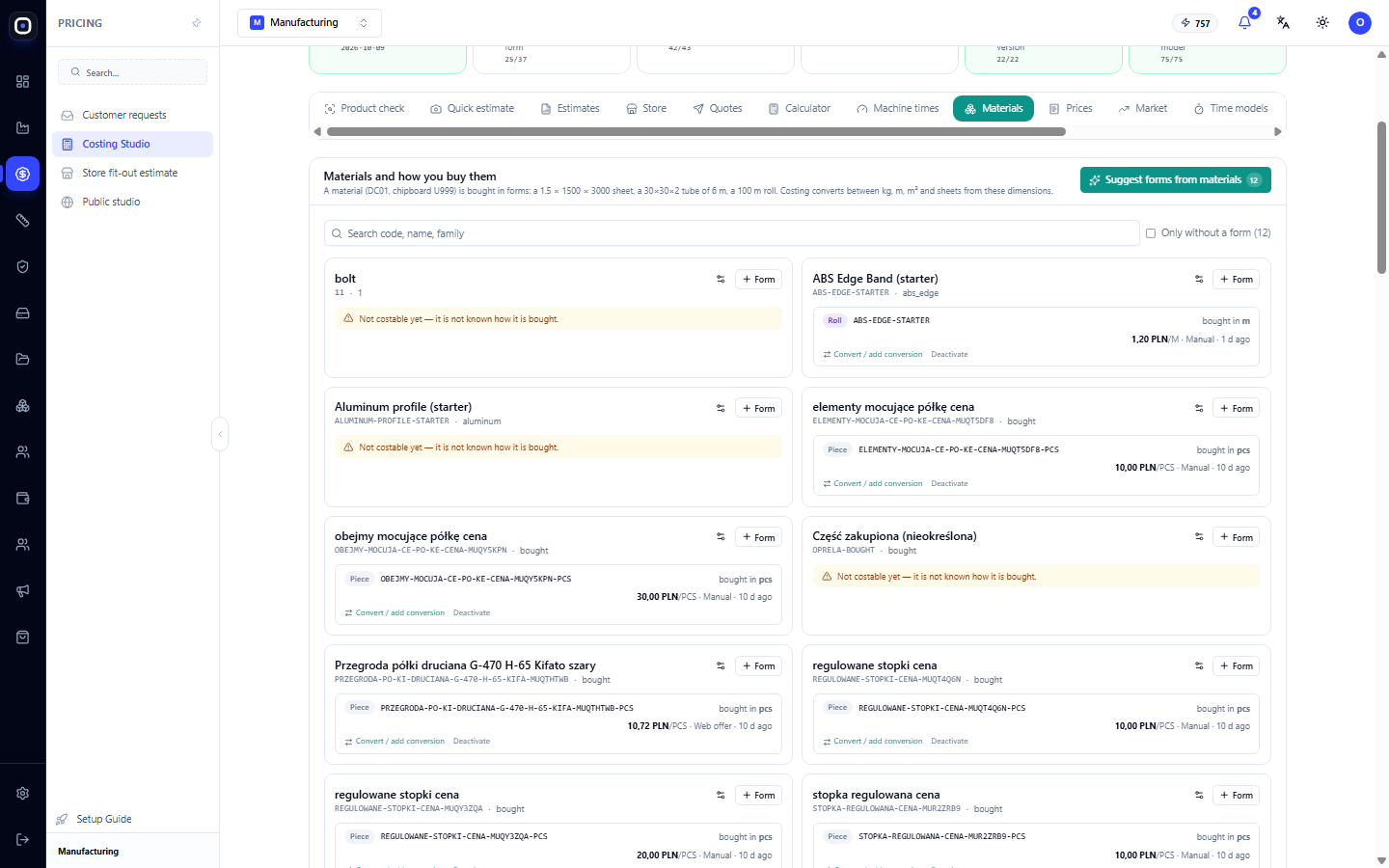Click the adjust sliders icon on ABS Edge Band card

tap(1199, 280)
